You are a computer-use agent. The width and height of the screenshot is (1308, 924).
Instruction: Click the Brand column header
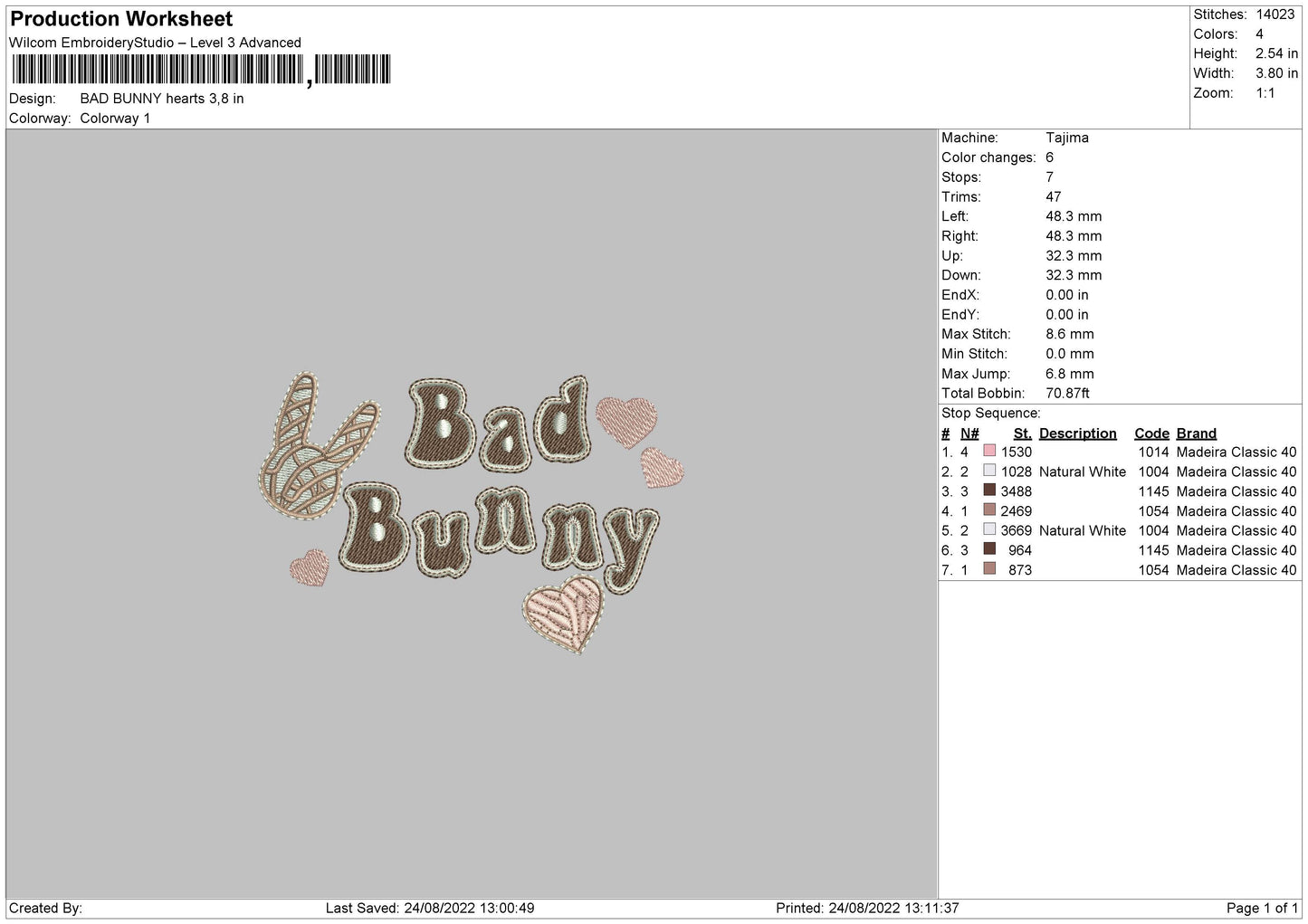point(1196,433)
